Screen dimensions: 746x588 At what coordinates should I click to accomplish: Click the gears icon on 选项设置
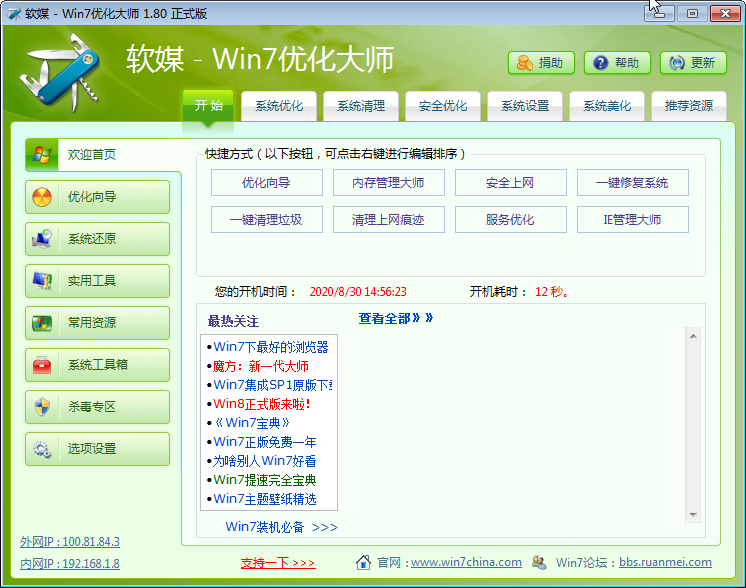pos(42,449)
